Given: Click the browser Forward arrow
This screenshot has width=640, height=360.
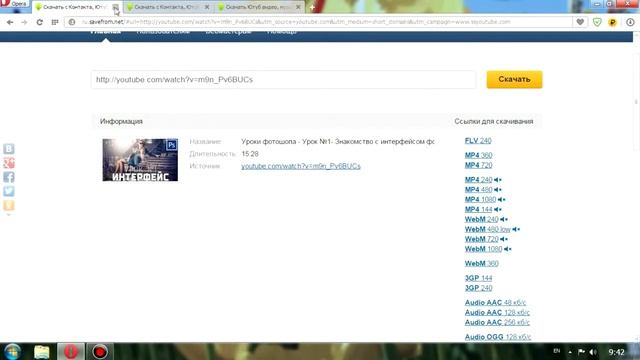Looking at the screenshot, I should 24,22.
